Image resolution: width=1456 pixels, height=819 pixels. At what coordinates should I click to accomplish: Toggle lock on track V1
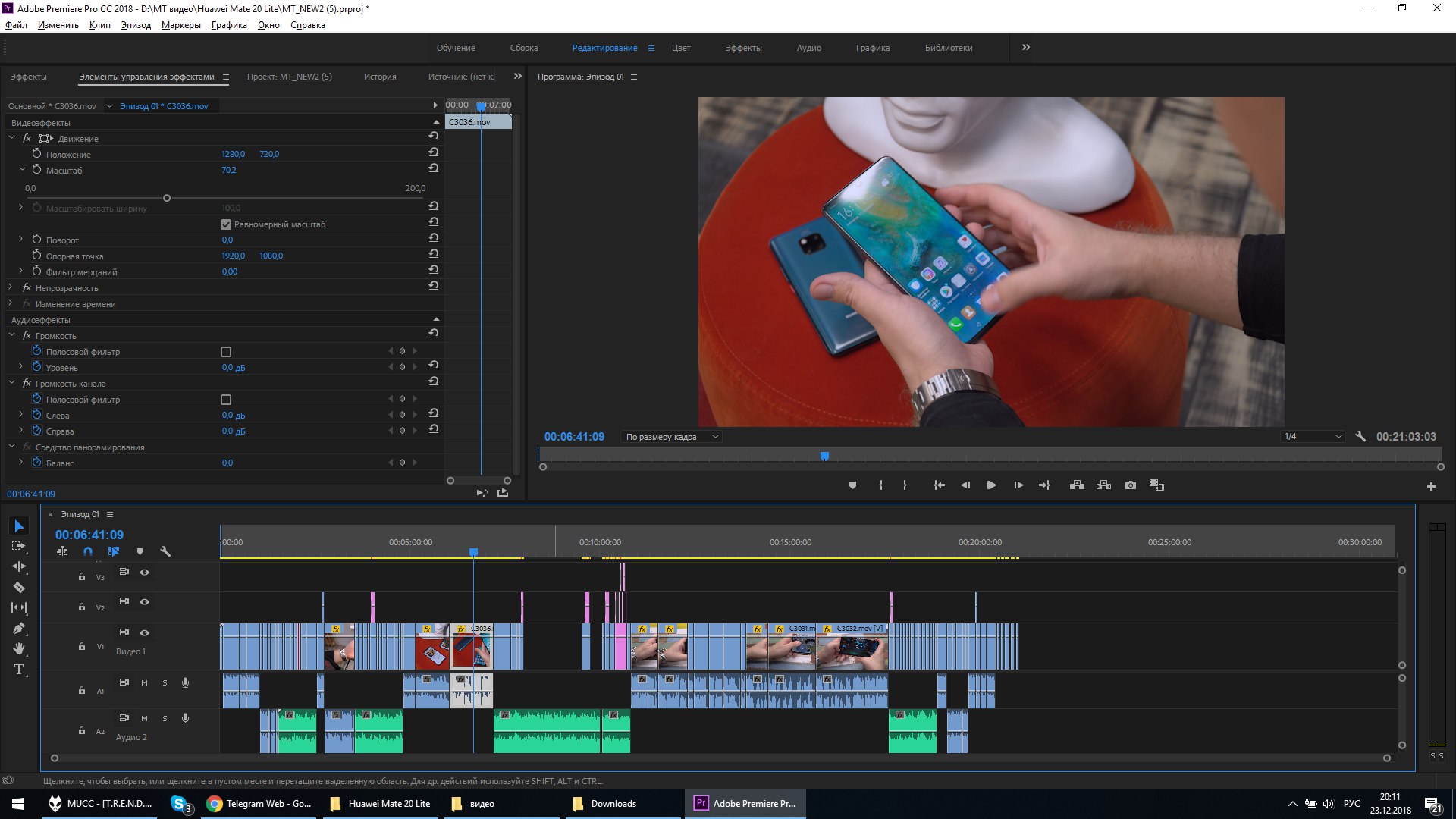coord(82,647)
